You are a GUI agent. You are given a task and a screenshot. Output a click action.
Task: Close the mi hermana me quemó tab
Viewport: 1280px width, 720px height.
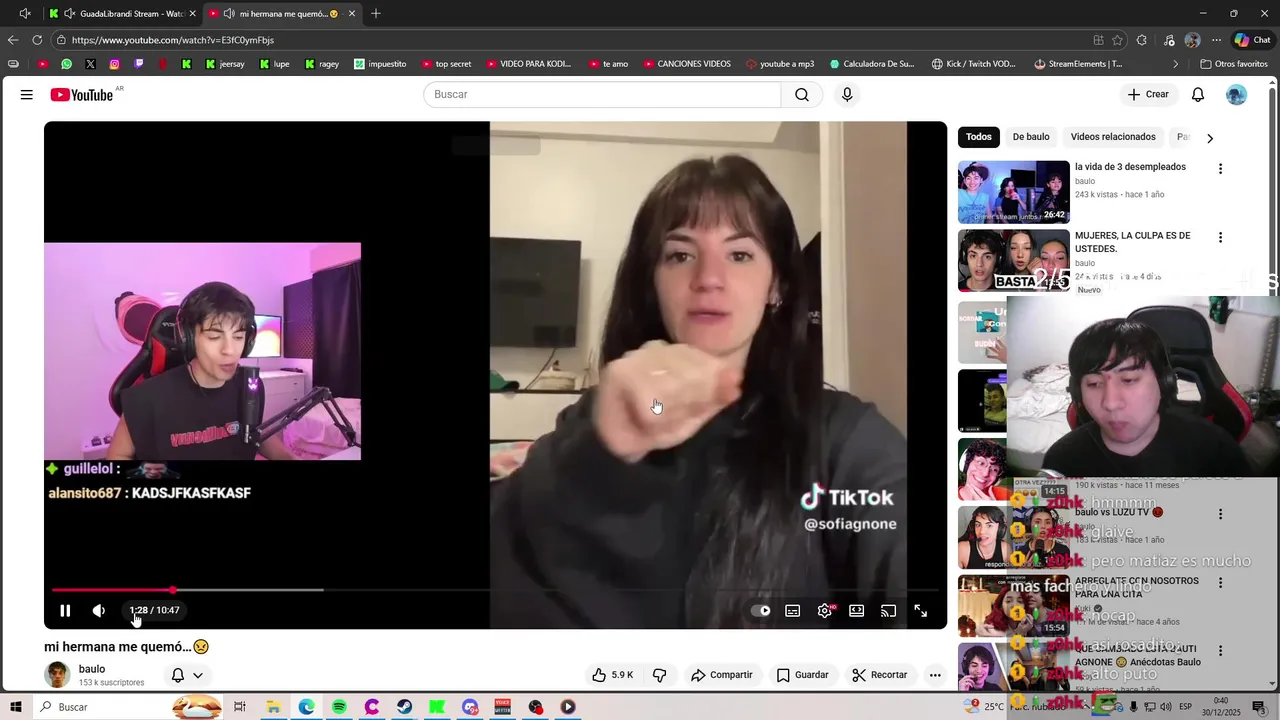click(351, 14)
